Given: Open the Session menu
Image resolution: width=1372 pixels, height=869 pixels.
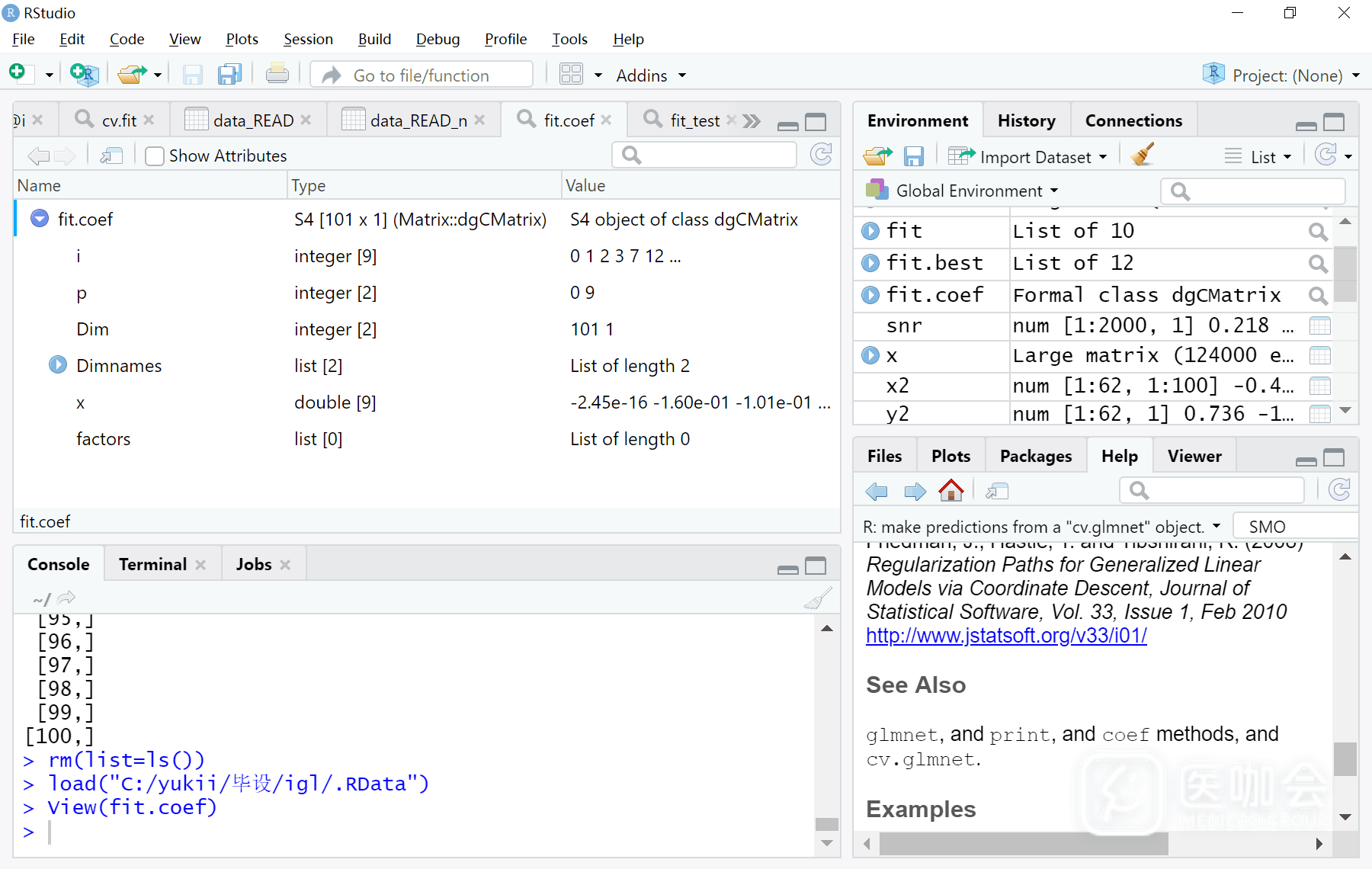Looking at the screenshot, I should click(x=308, y=39).
